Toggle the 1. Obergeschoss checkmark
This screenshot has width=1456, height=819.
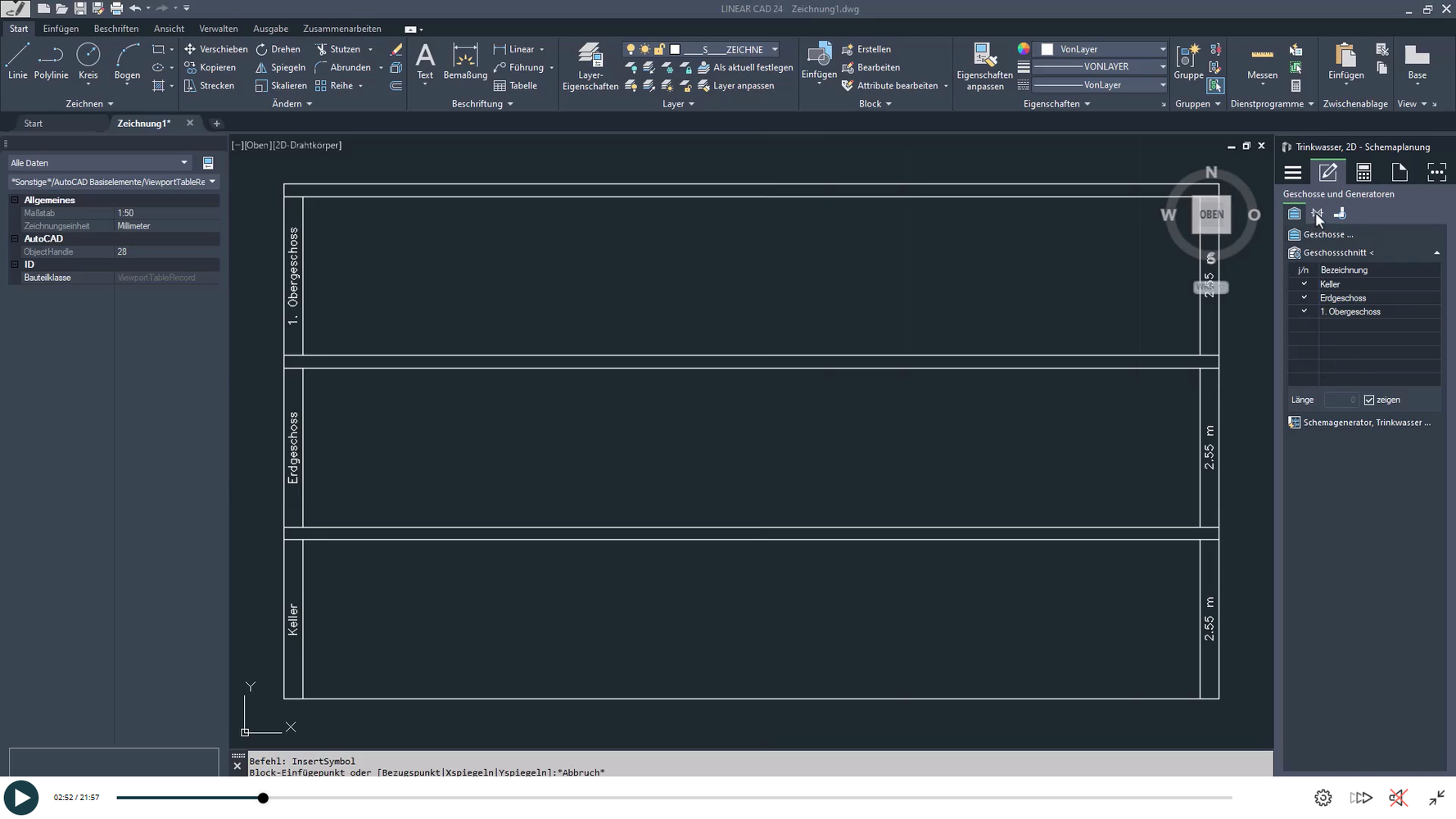point(1304,312)
